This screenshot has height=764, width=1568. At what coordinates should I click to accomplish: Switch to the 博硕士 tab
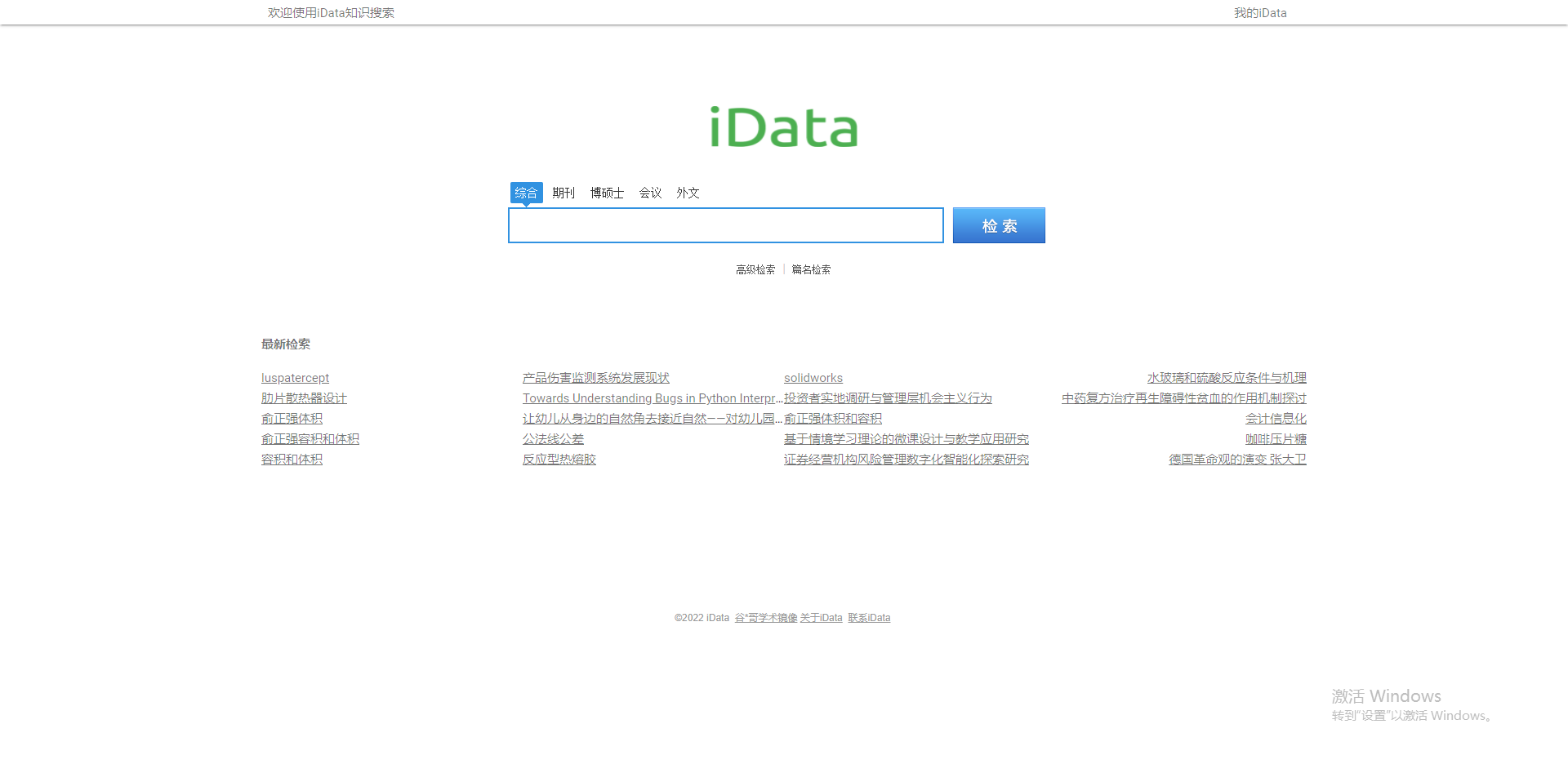coord(607,193)
